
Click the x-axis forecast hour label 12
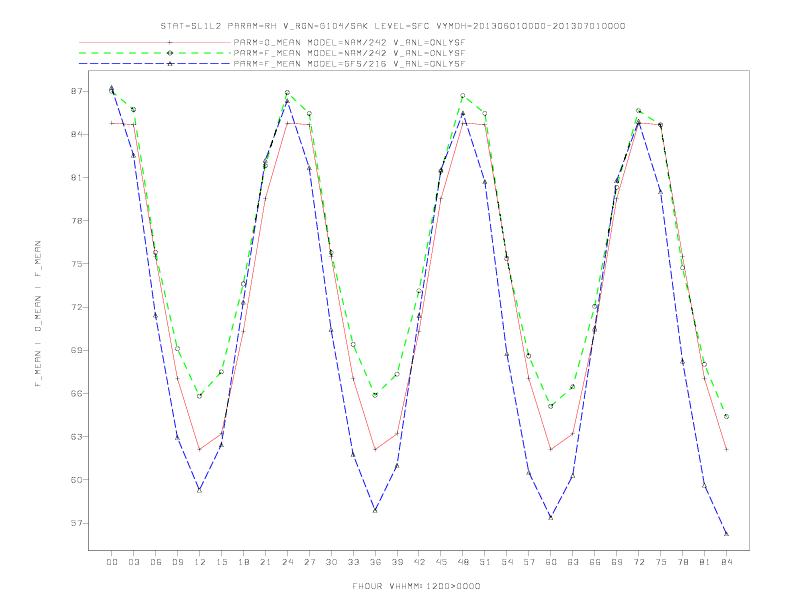coord(200,562)
